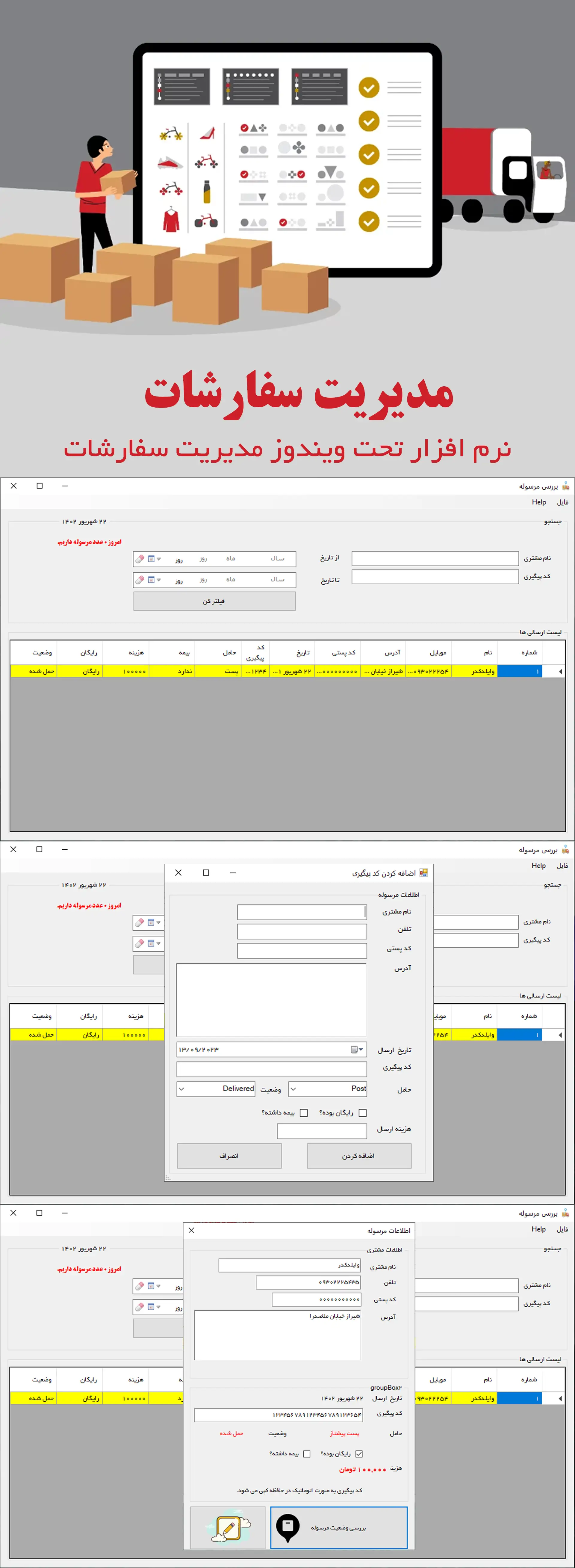Image resolution: width=575 pixels, height=1568 pixels.
Task: Click the آدرس text area in add tracking dialog
Action: click(x=272, y=999)
